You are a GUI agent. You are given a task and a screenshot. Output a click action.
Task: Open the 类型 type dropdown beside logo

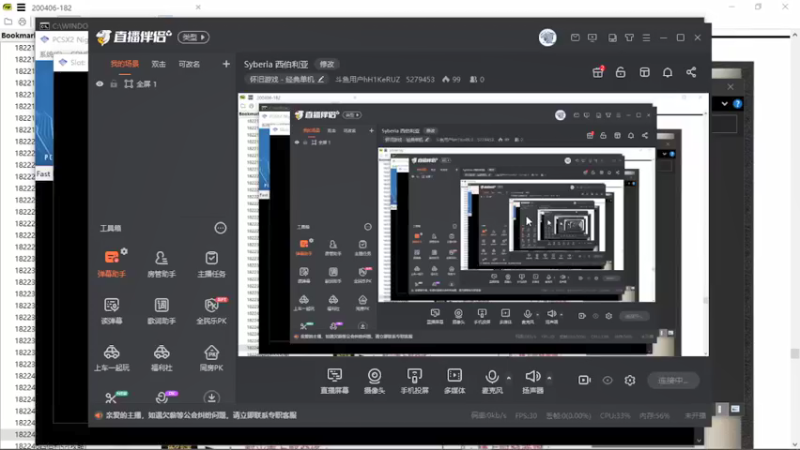193,37
